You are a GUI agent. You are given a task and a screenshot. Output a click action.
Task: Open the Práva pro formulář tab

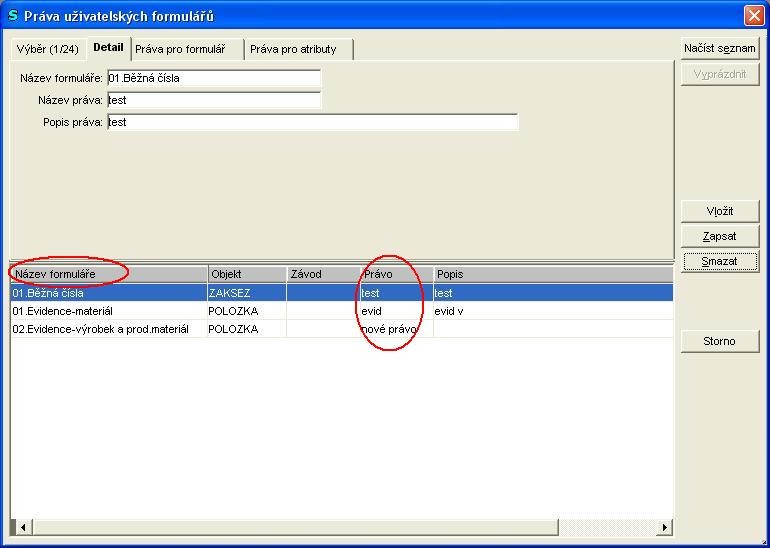(180, 49)
